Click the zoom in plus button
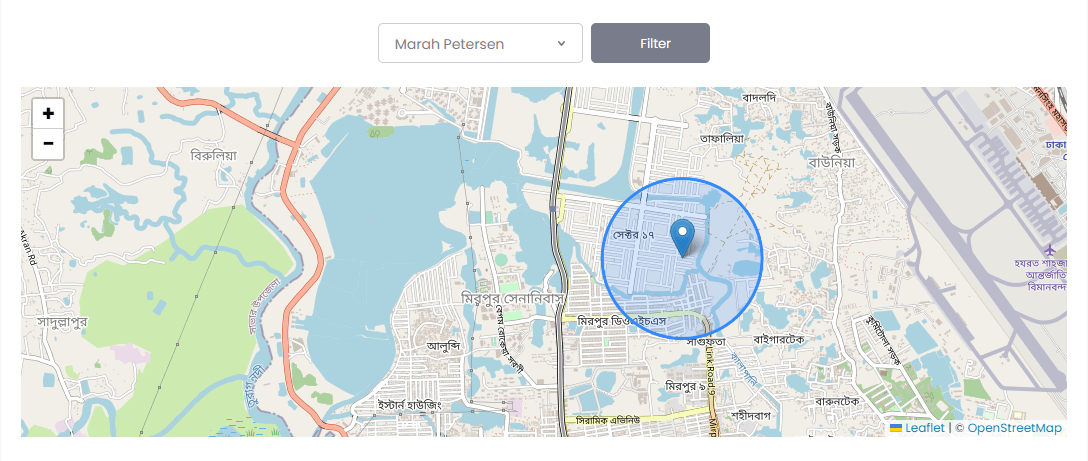Image resolution: width=1088 pixels, height=461 pixels. pos(47,114)
